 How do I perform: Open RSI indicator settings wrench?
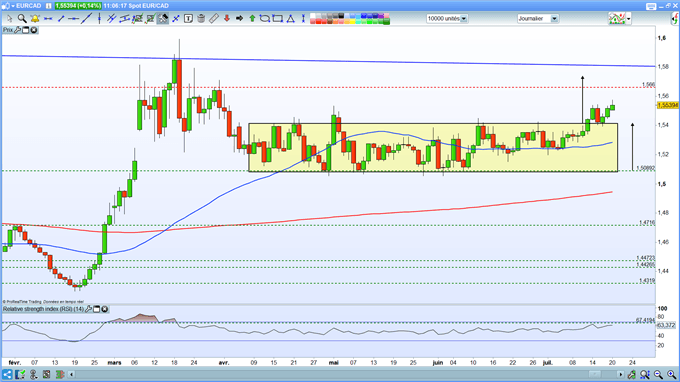click(x=88, y=309)
